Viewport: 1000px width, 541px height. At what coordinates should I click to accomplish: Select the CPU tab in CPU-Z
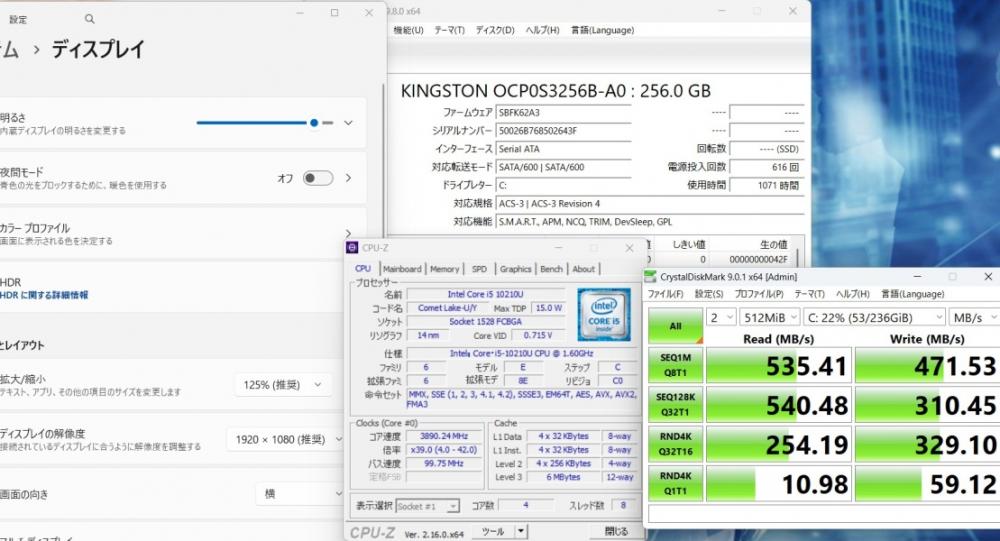[363, 269]
